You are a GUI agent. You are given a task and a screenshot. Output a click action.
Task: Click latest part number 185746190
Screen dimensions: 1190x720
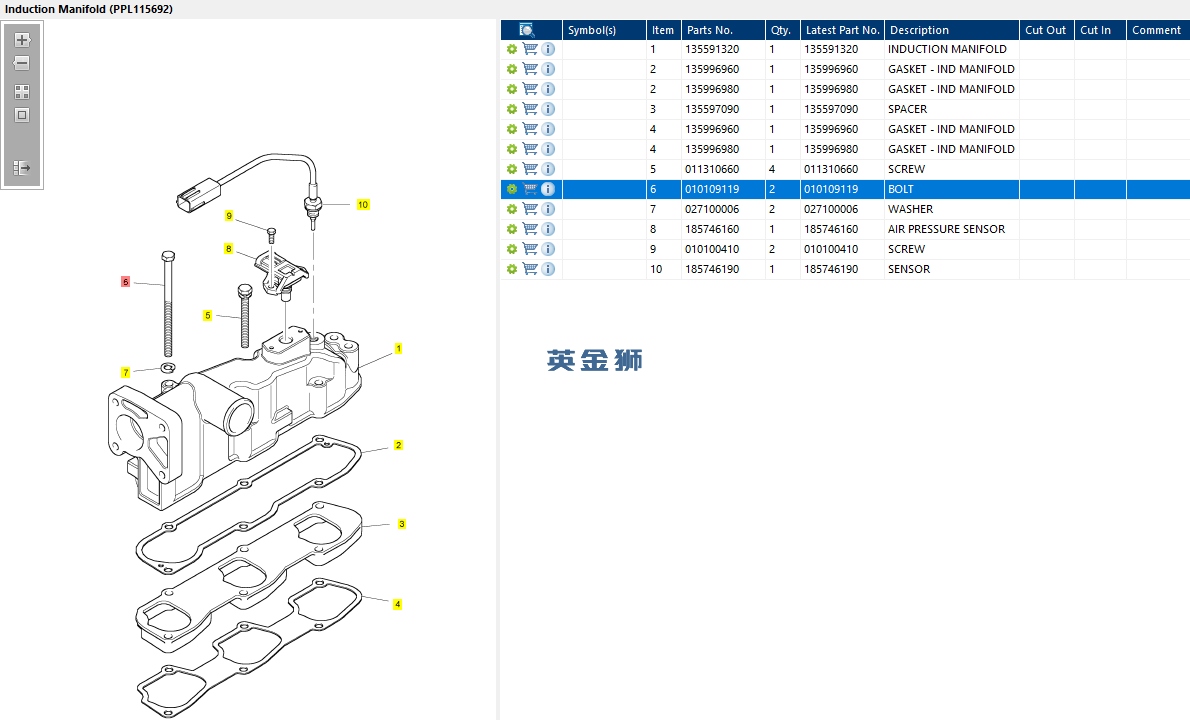coord(831,269)
